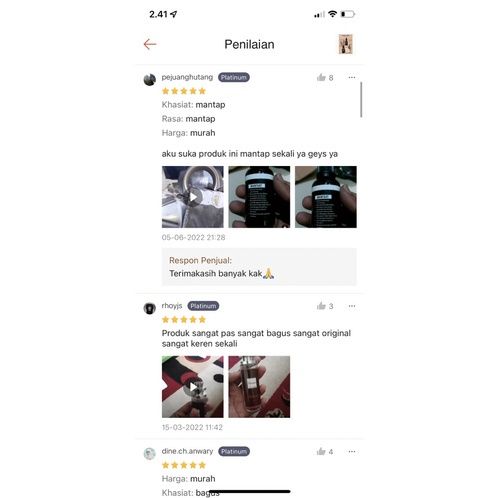This screenshot has width=498, height=498.
Task: Open the product thumbnail in the header
Action: pos(346,44)
